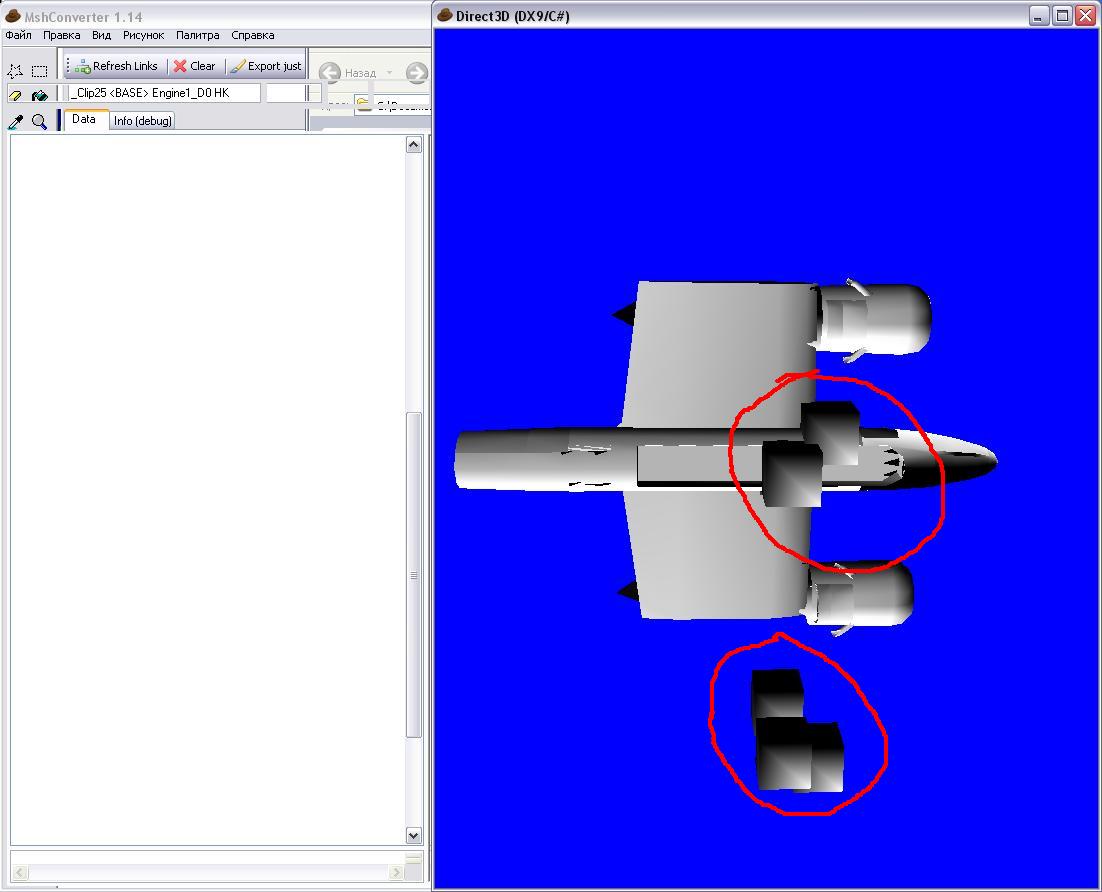Click the Clear button with red X

(195, 66)
